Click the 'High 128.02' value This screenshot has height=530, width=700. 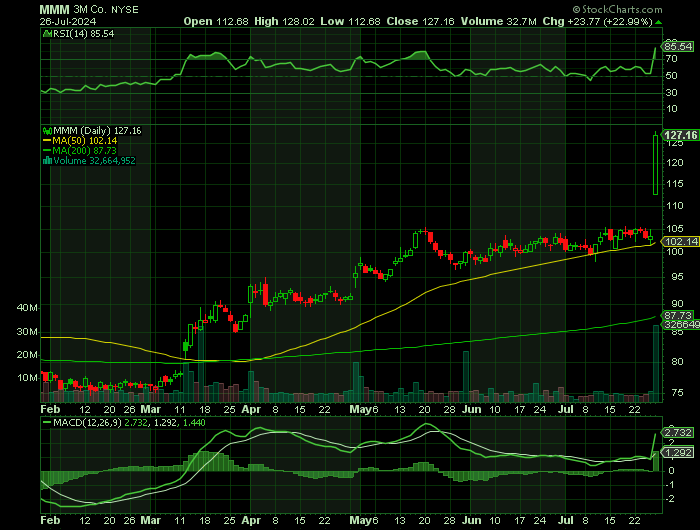(284, 21)
